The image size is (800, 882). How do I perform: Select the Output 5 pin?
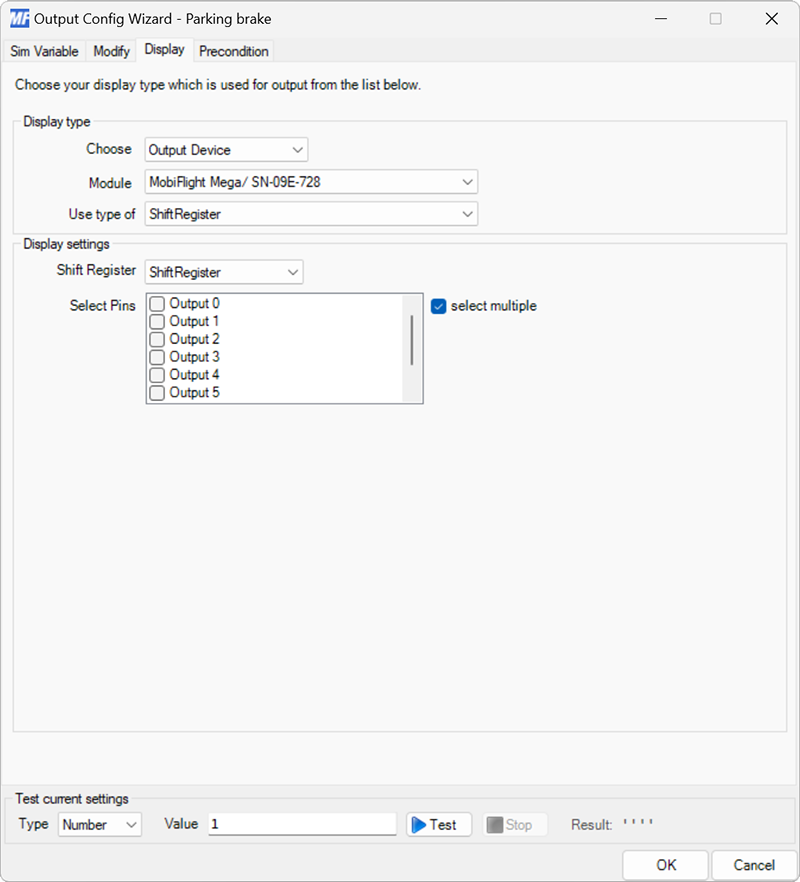coord(156,393)
